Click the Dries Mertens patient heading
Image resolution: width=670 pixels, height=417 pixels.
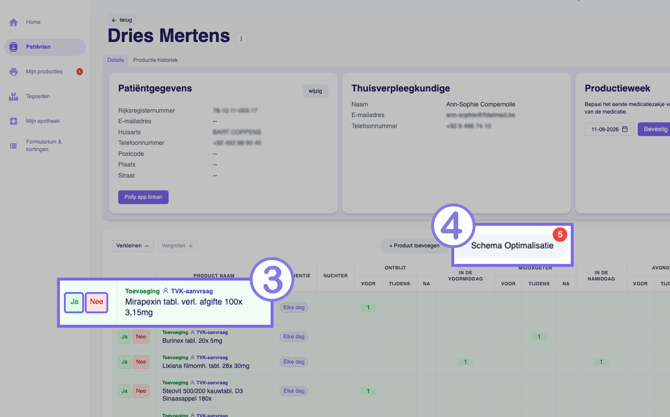[169, 36]
